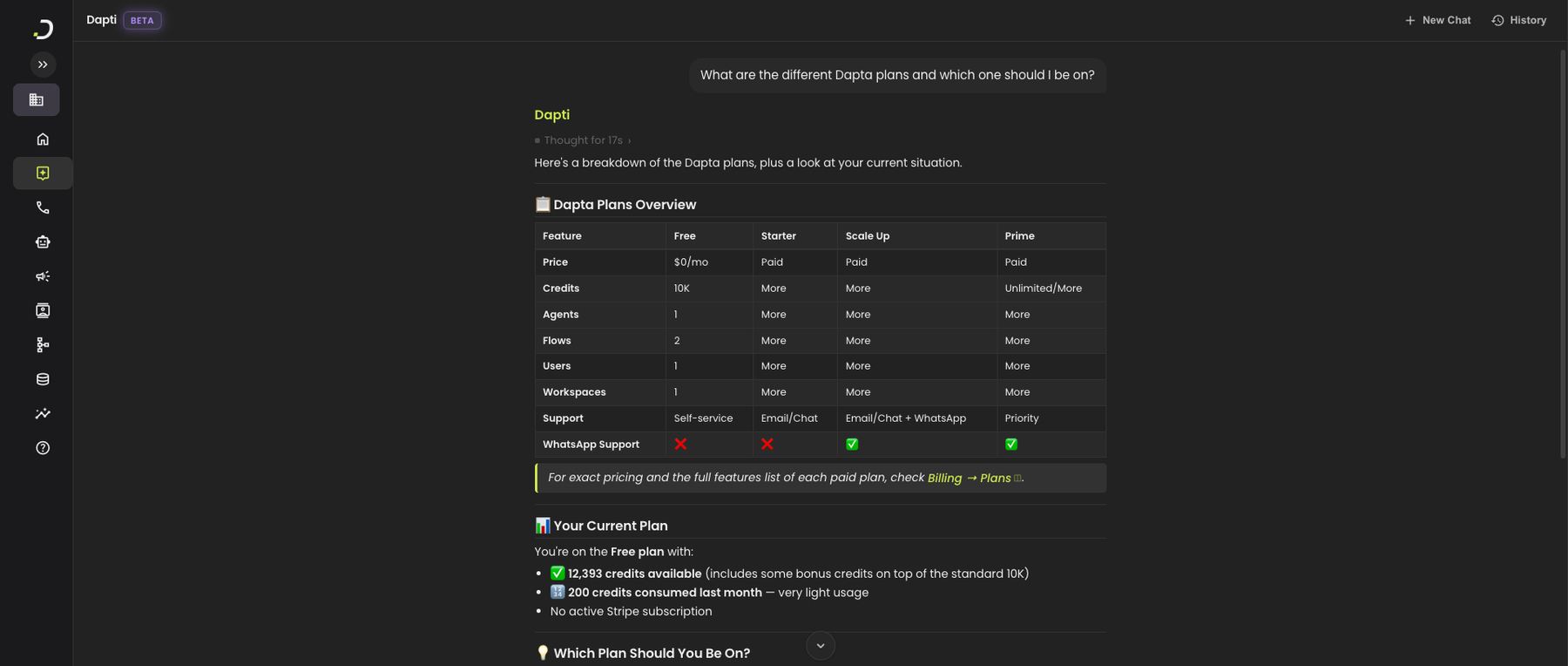Click '12,393 credits available' text
Image resolution: width=1568 pixels, height=666 pixels.
[634, 574]
